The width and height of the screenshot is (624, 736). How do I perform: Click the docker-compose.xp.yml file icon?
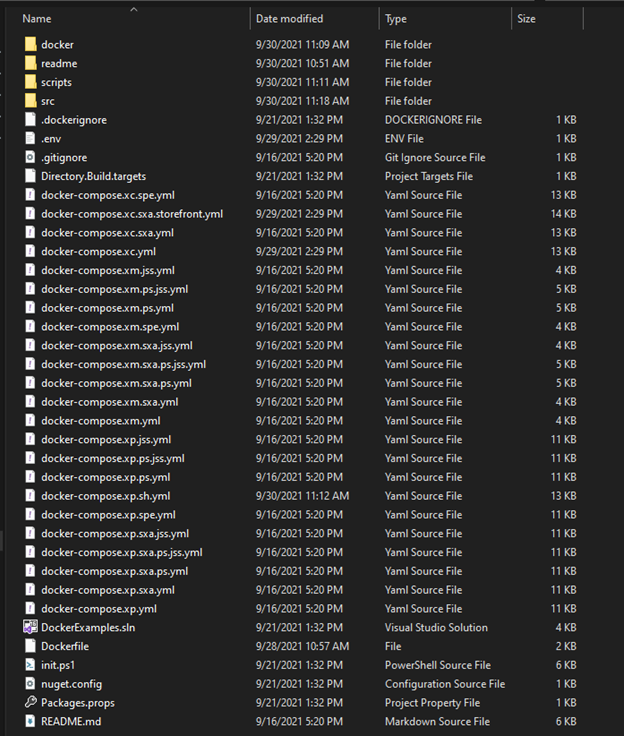[31, 608]
